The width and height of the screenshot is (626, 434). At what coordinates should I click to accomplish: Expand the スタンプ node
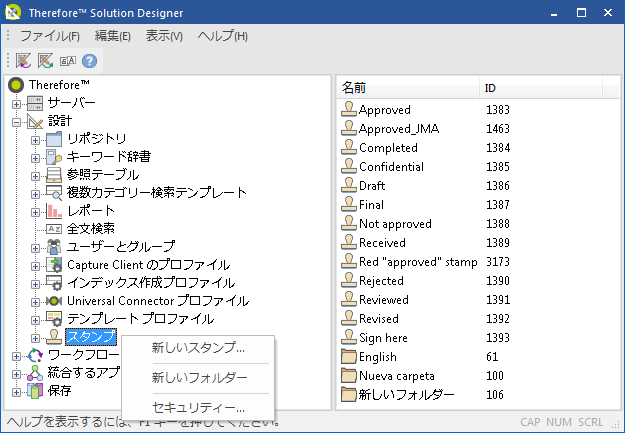tap(36, 338)
